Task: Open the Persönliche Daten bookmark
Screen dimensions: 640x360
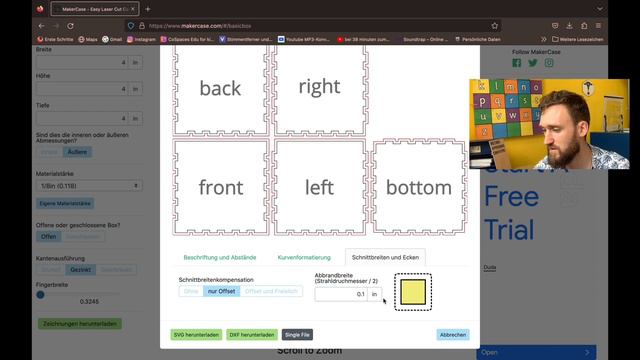Action: tap(478, 39)
